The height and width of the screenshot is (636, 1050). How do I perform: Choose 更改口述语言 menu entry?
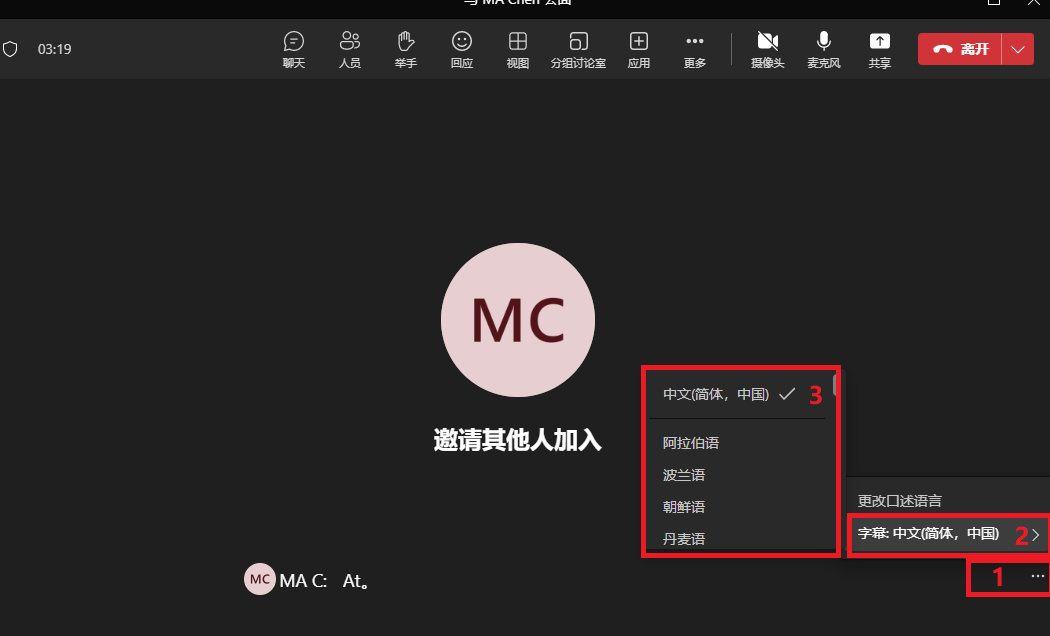pos(899,501)
